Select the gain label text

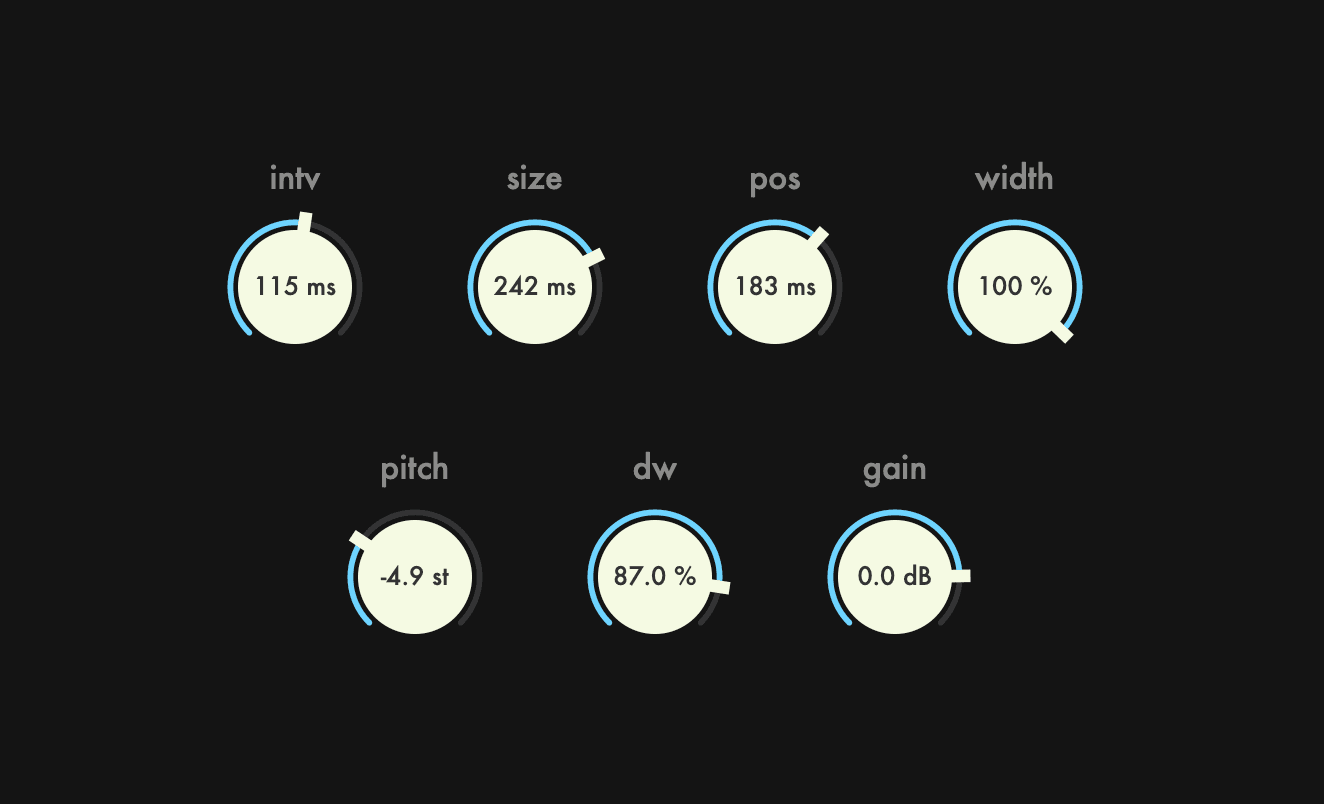(895, 469)
